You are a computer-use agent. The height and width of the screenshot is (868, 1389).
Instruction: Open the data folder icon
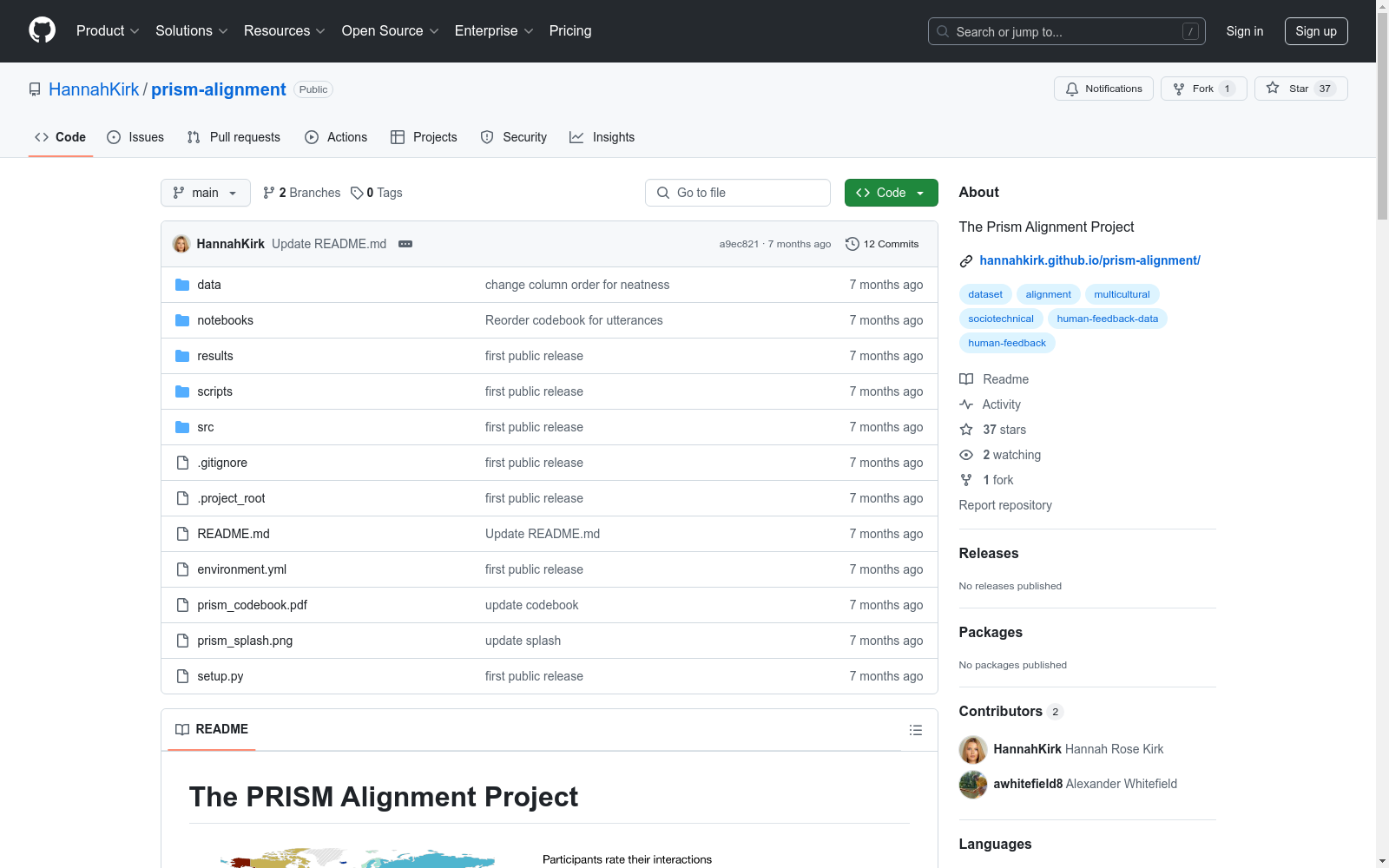[182, 285]
